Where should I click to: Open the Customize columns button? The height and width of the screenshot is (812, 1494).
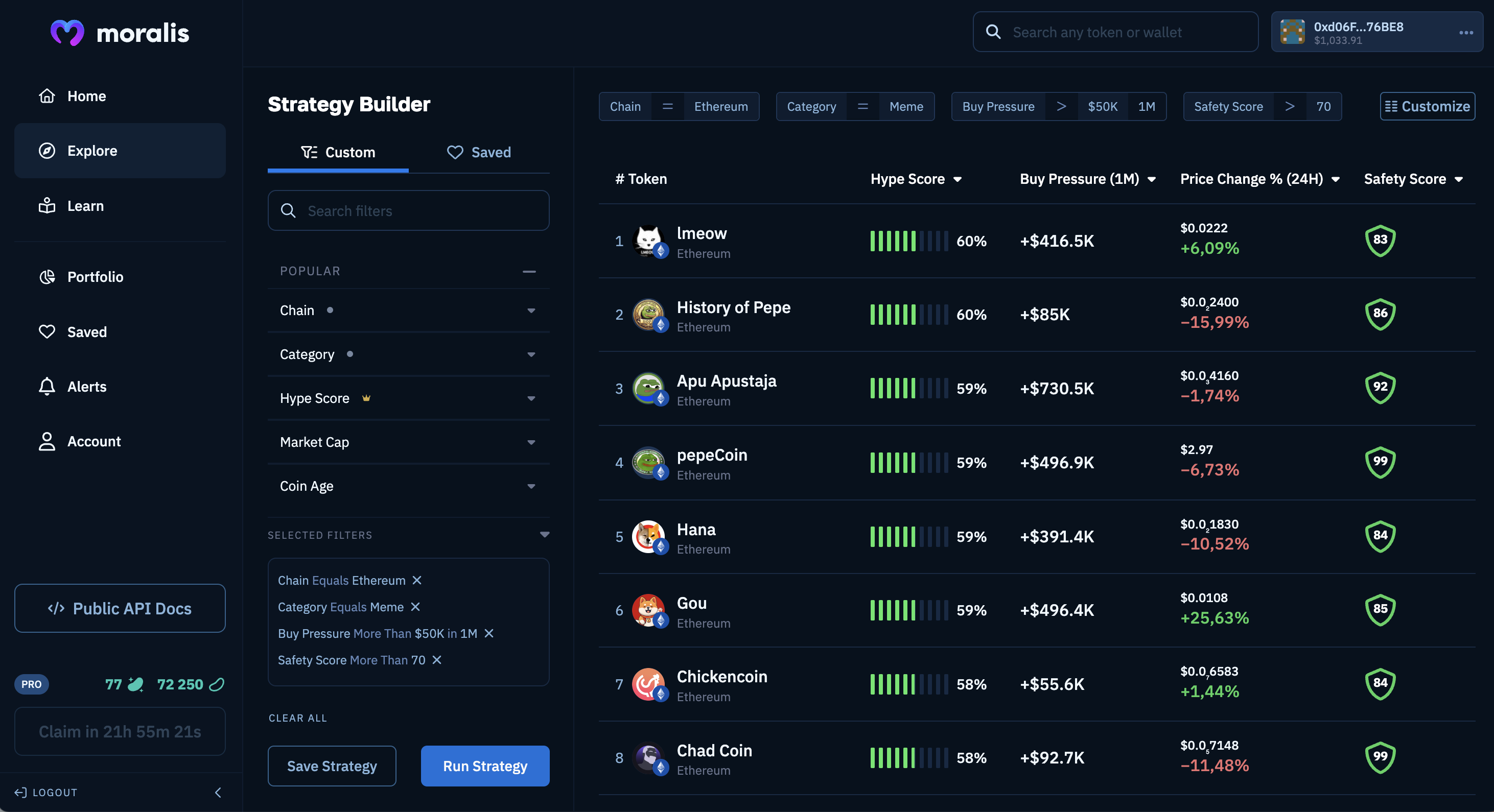[x=1427, y=107]
